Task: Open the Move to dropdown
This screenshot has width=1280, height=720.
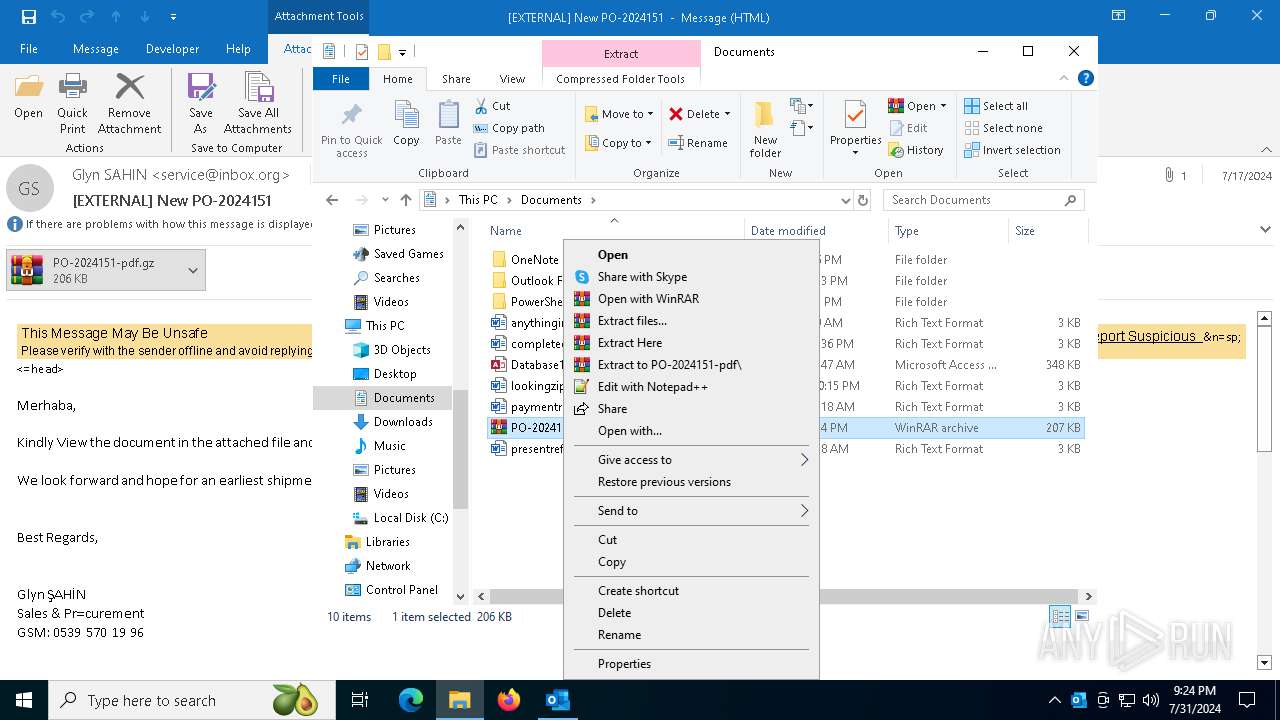Action: (x=619, y=114)
